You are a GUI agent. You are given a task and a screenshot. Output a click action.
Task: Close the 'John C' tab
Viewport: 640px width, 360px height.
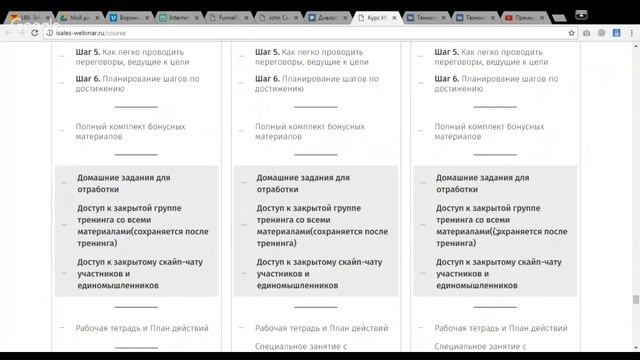(x=296, y=18)
